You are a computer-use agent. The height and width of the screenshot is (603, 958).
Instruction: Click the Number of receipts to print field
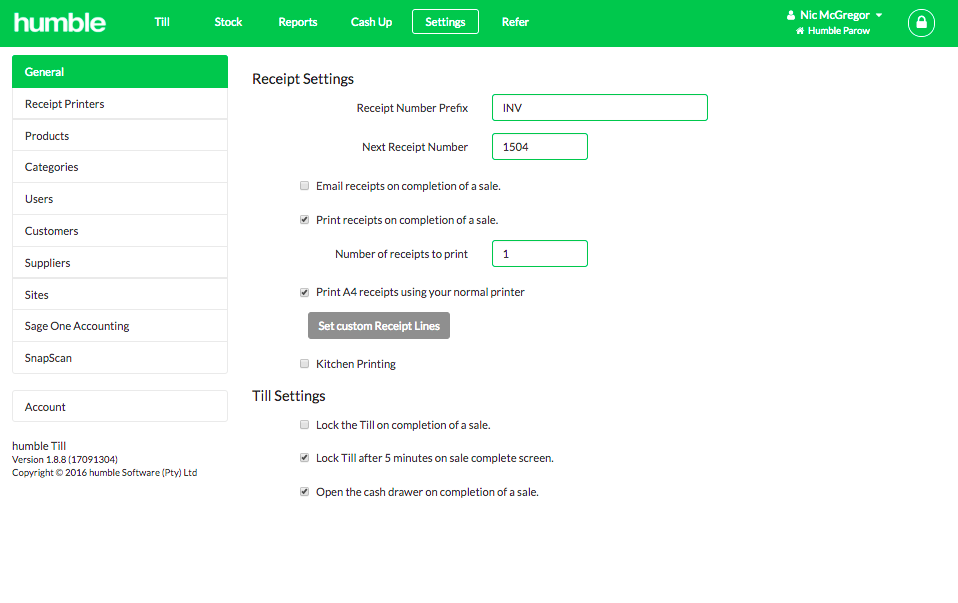(539, 254)
